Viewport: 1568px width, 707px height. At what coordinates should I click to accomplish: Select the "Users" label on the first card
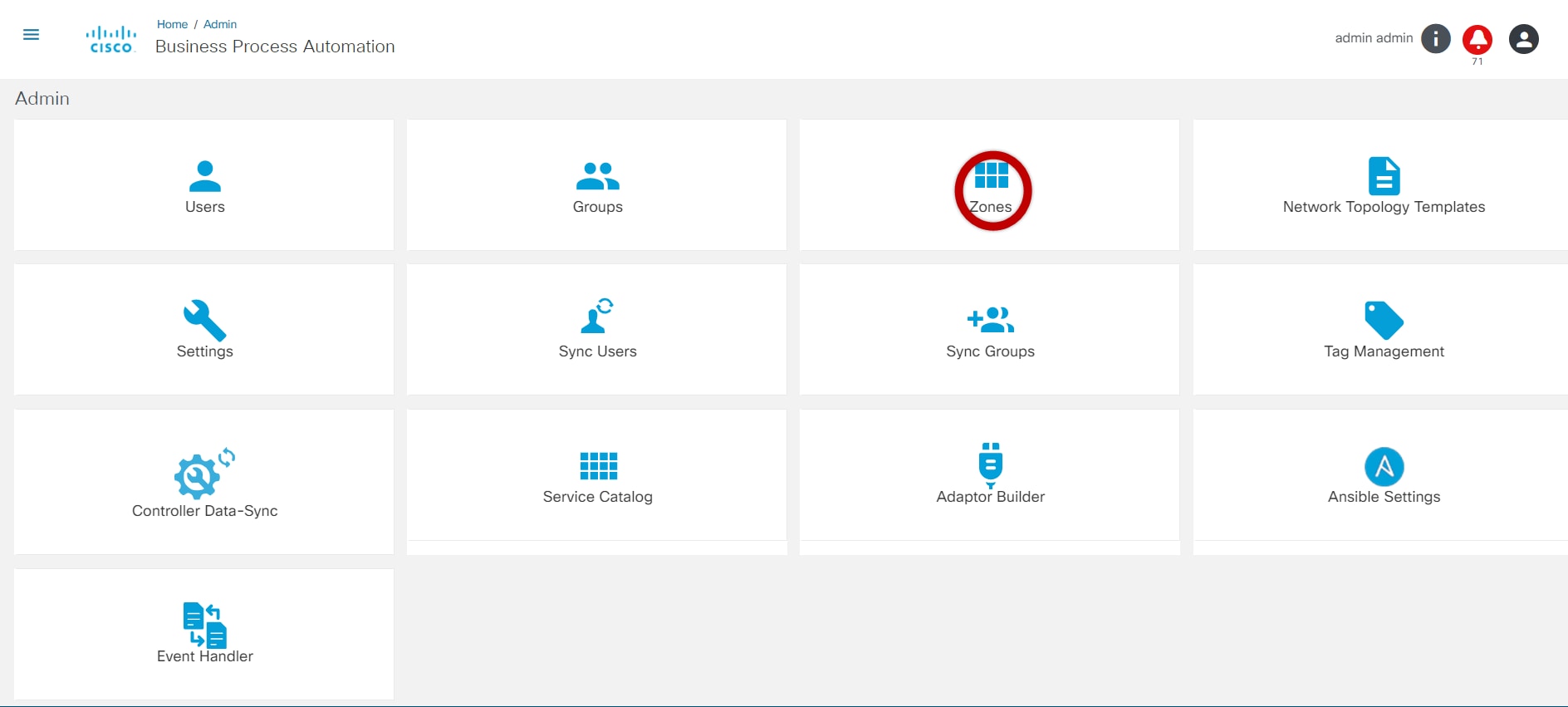click(x=205, y=207)
